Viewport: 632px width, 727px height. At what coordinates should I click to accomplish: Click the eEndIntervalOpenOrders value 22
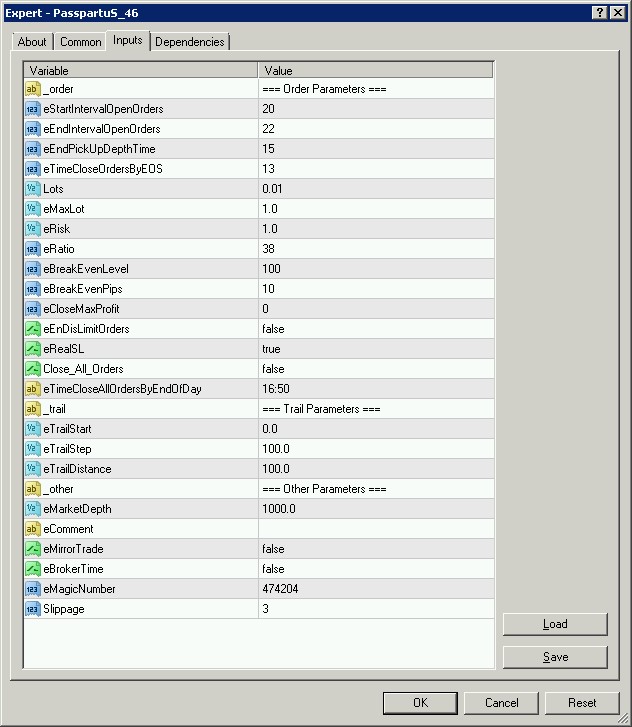click(268, 128)
